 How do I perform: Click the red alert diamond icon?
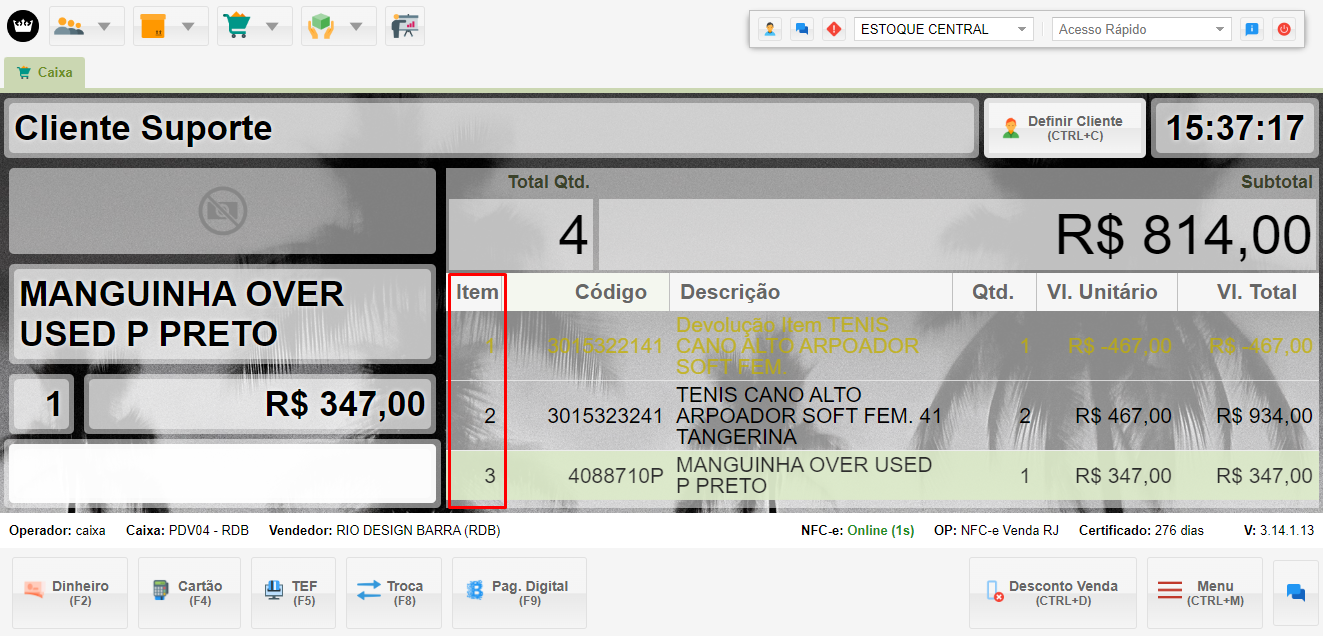pyautogui.click(x=833, y=29)
